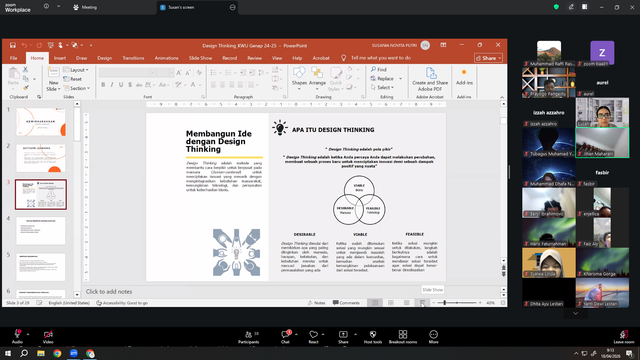This screenshot has width=640, height=360.
Task: Expand the Zoom Chat options arrow
Action: [x=296, y=334]
